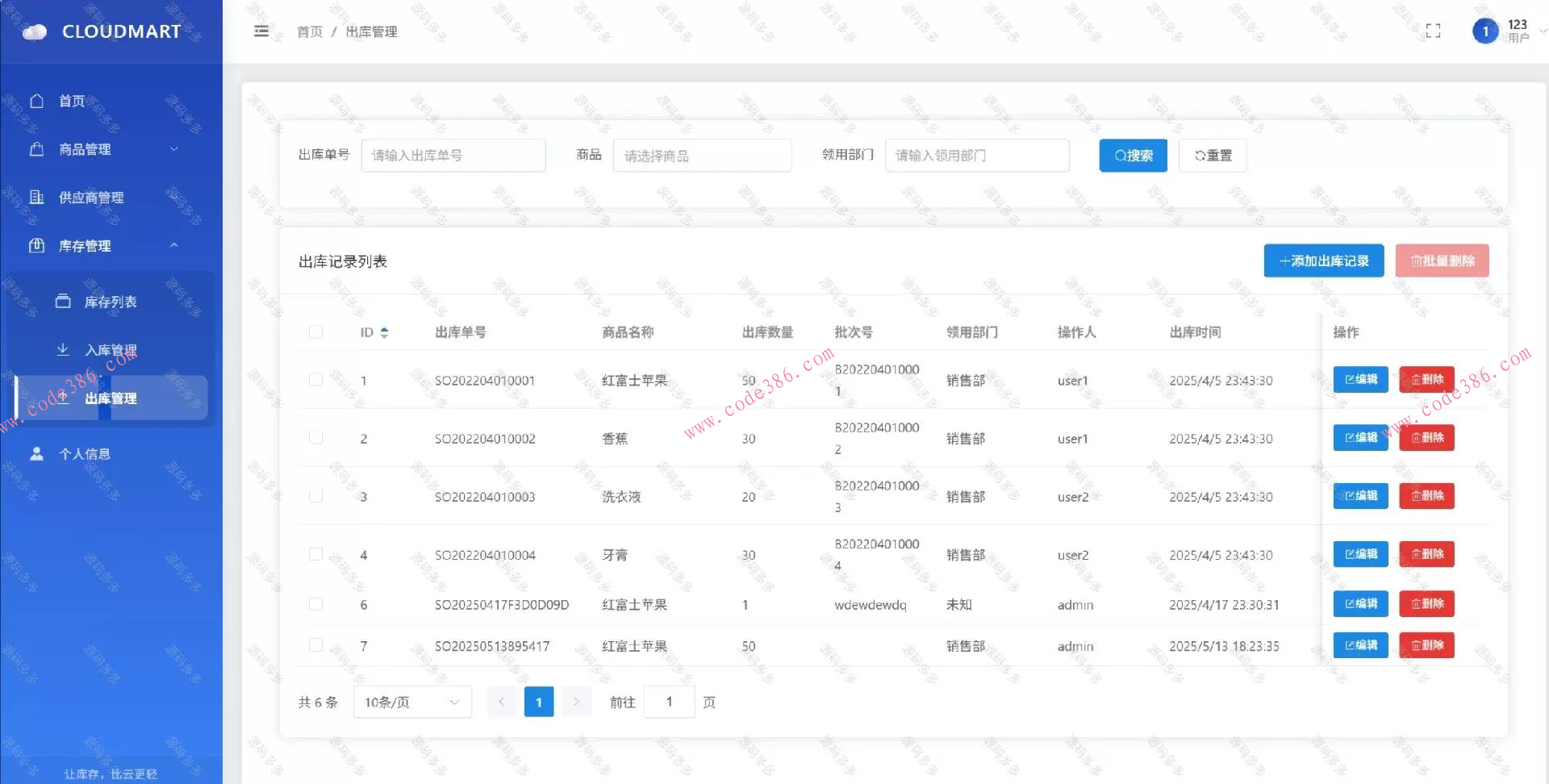Screen dimensions: 1549x784
Task: Check the select-all checkbox in table header
Action: click(315, 331)
